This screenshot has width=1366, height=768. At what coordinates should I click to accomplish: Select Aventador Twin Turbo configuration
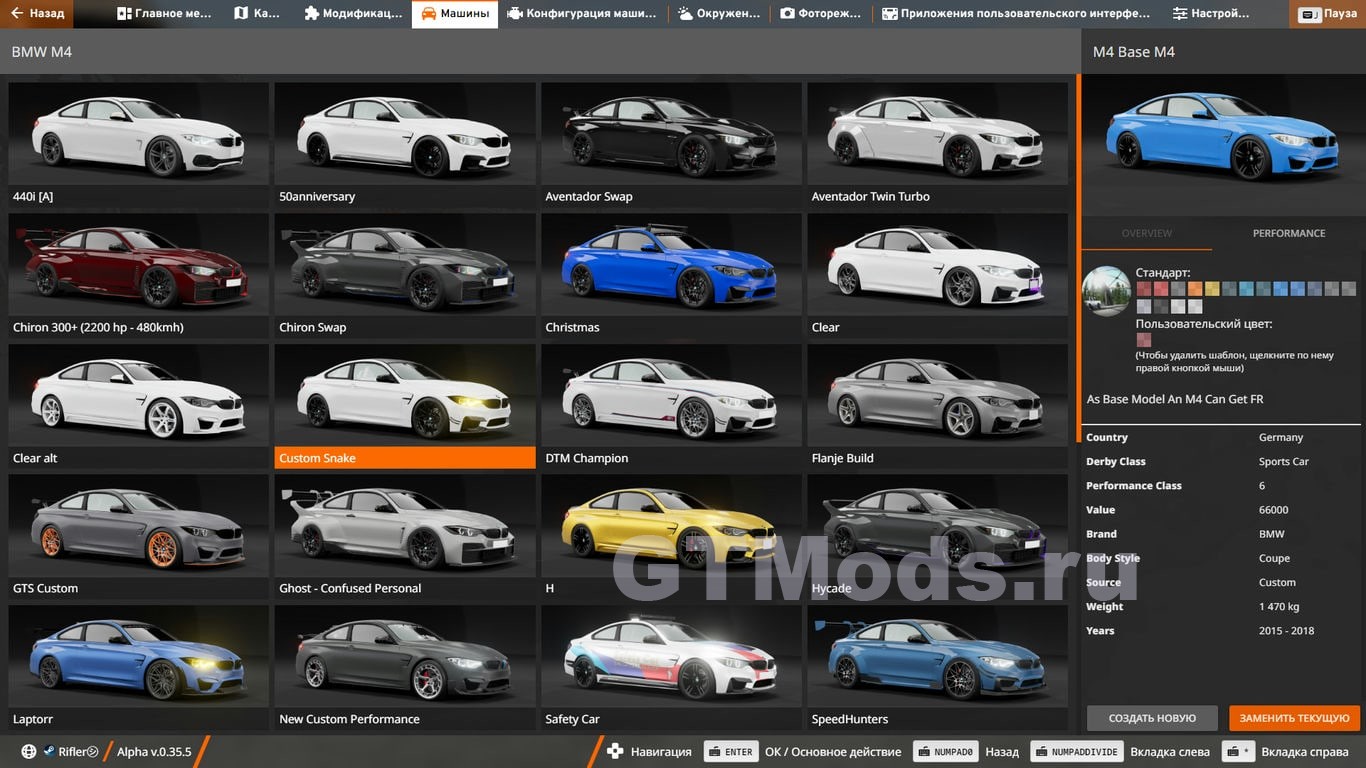[938, 144]
